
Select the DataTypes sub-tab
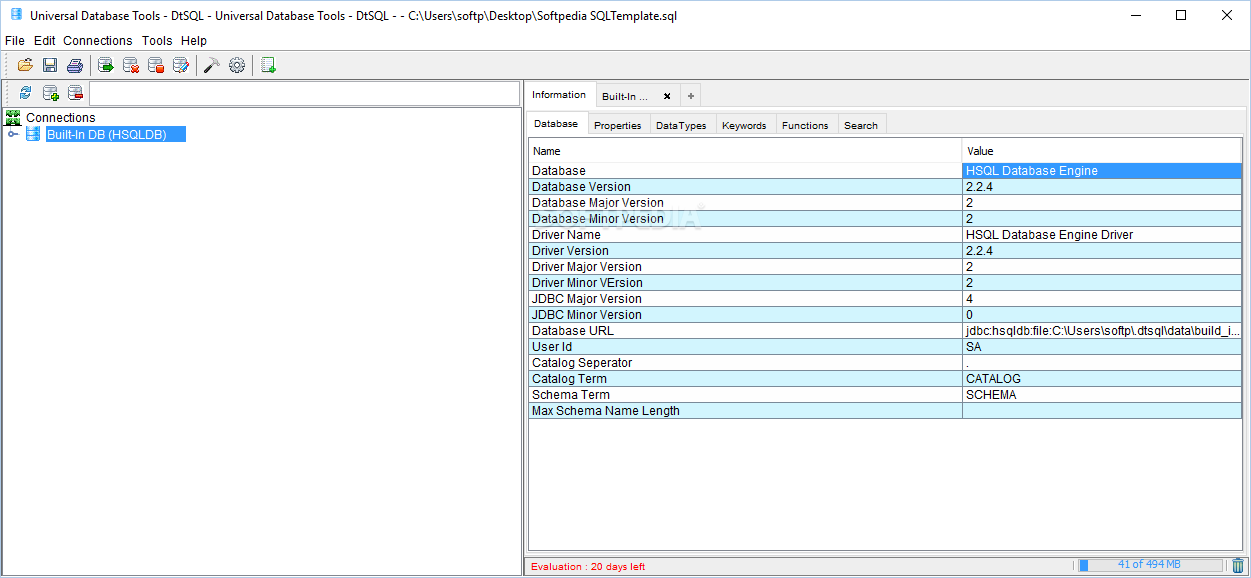click(x=681, y=125)
